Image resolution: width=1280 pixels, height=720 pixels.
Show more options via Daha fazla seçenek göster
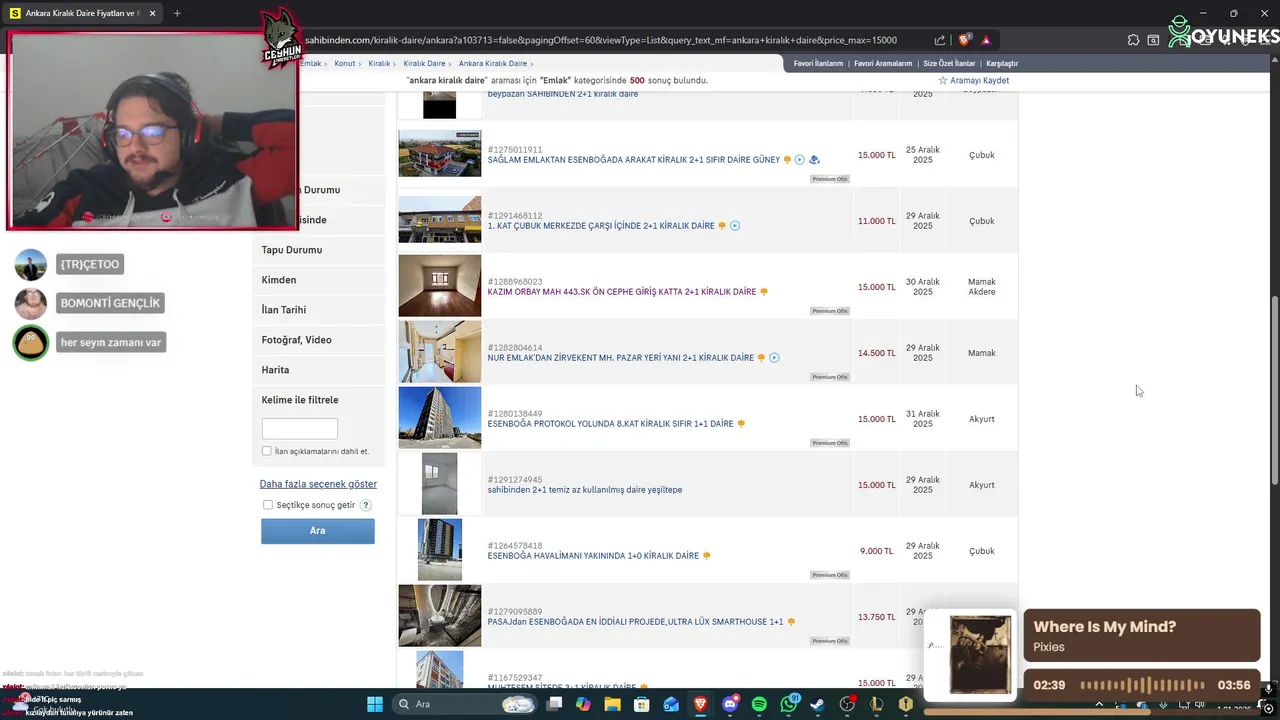coord(318,484)
